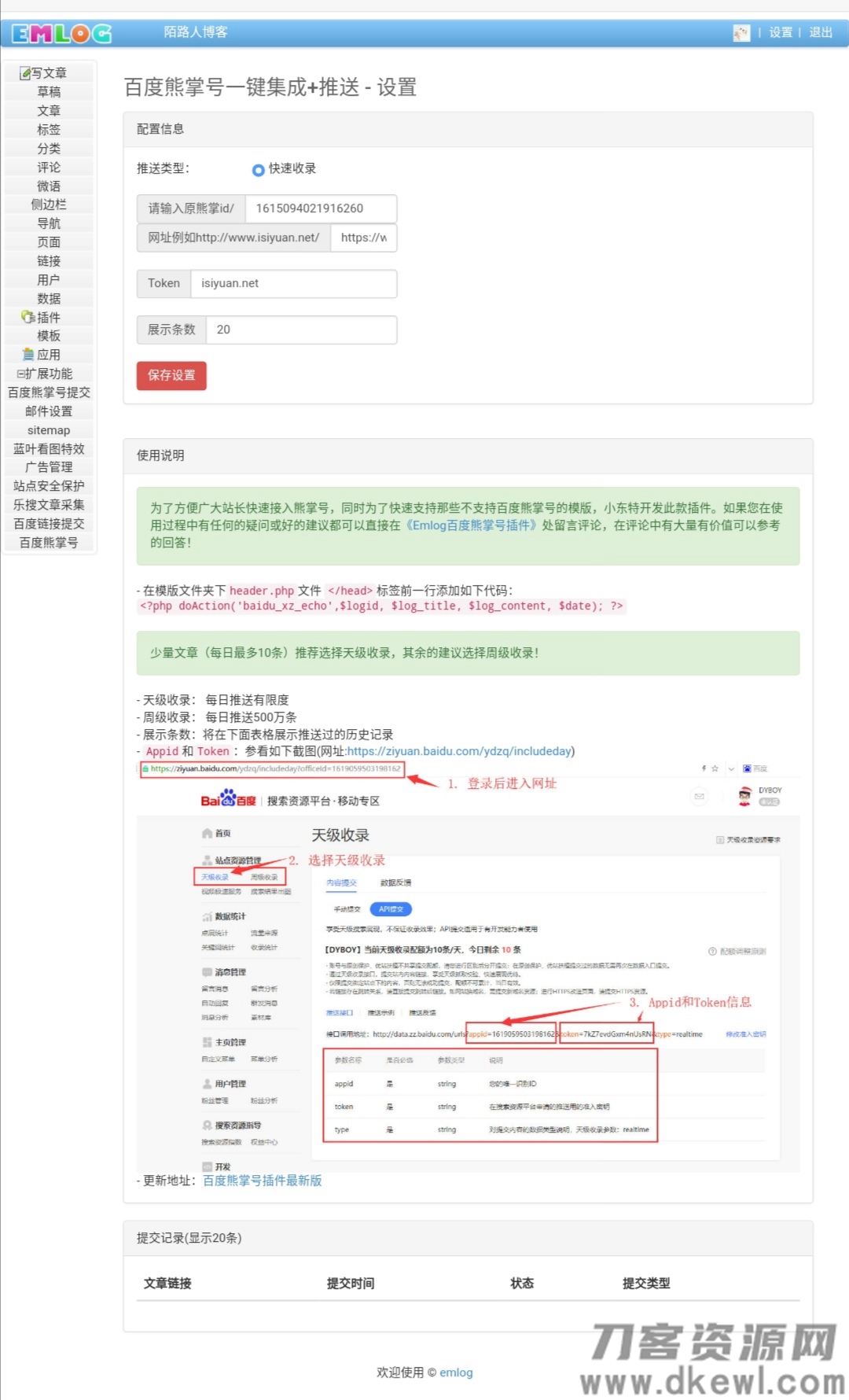Click the 熊掌id input field
The width and height of the screenshot is (849, 1400).
tap(321, 208)
